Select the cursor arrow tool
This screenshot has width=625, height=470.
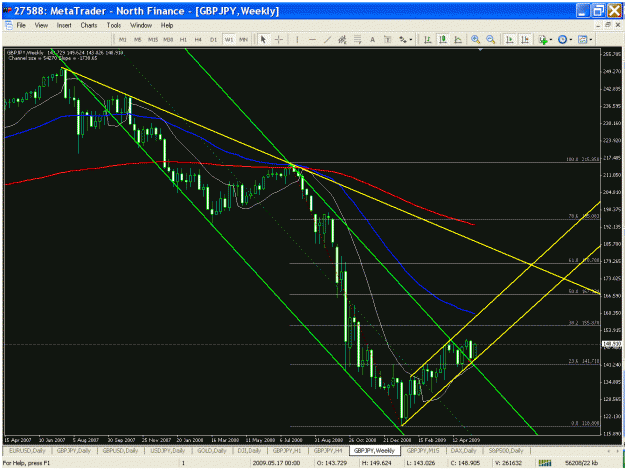(x=263, y=39)
